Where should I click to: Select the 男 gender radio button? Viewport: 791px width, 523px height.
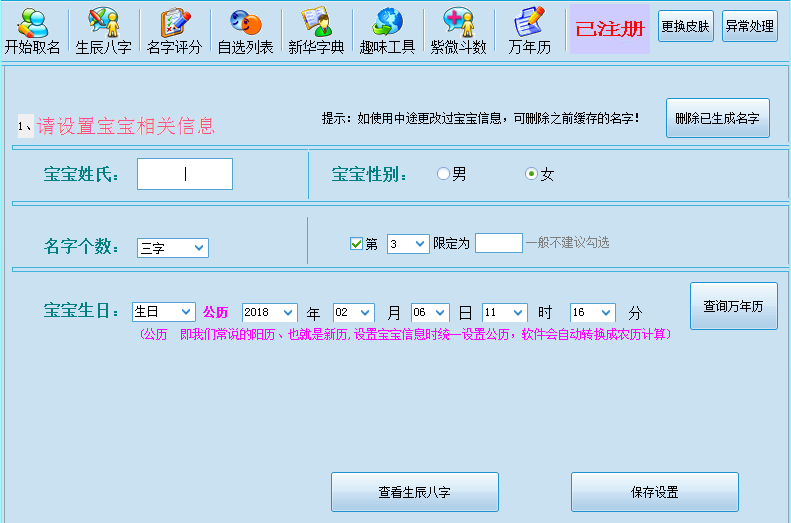point(443,174)
